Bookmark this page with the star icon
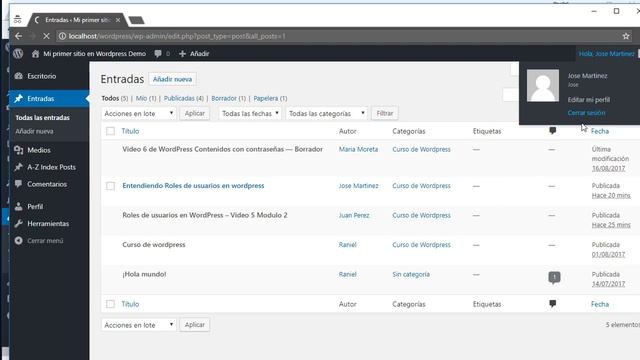640x360 pixels. 626,36
